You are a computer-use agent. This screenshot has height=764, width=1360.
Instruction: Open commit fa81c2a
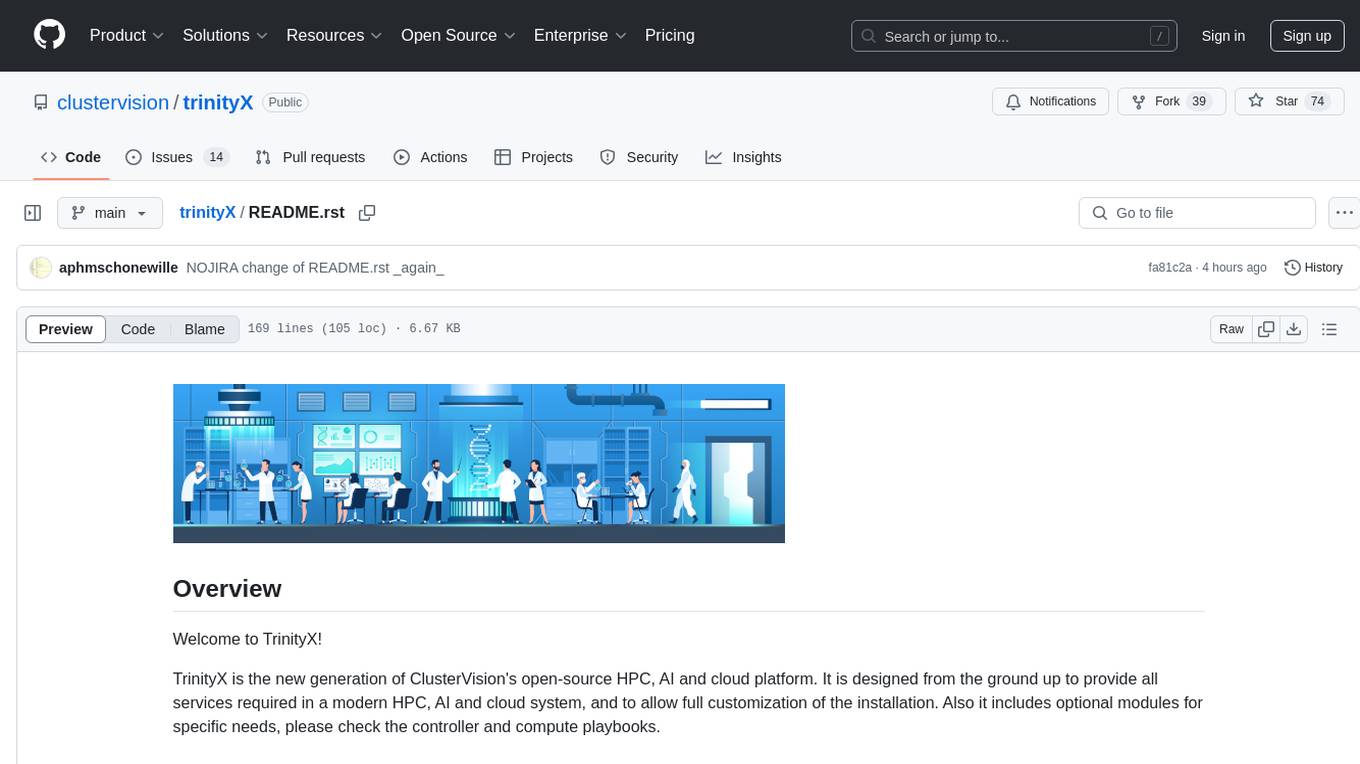tap(1170, 267)
